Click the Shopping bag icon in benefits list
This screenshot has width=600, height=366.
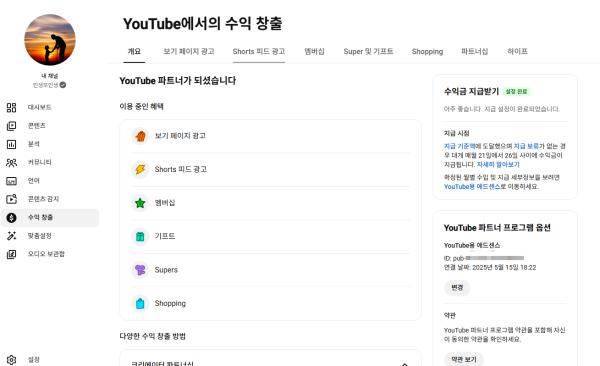[x=140, y=303]
